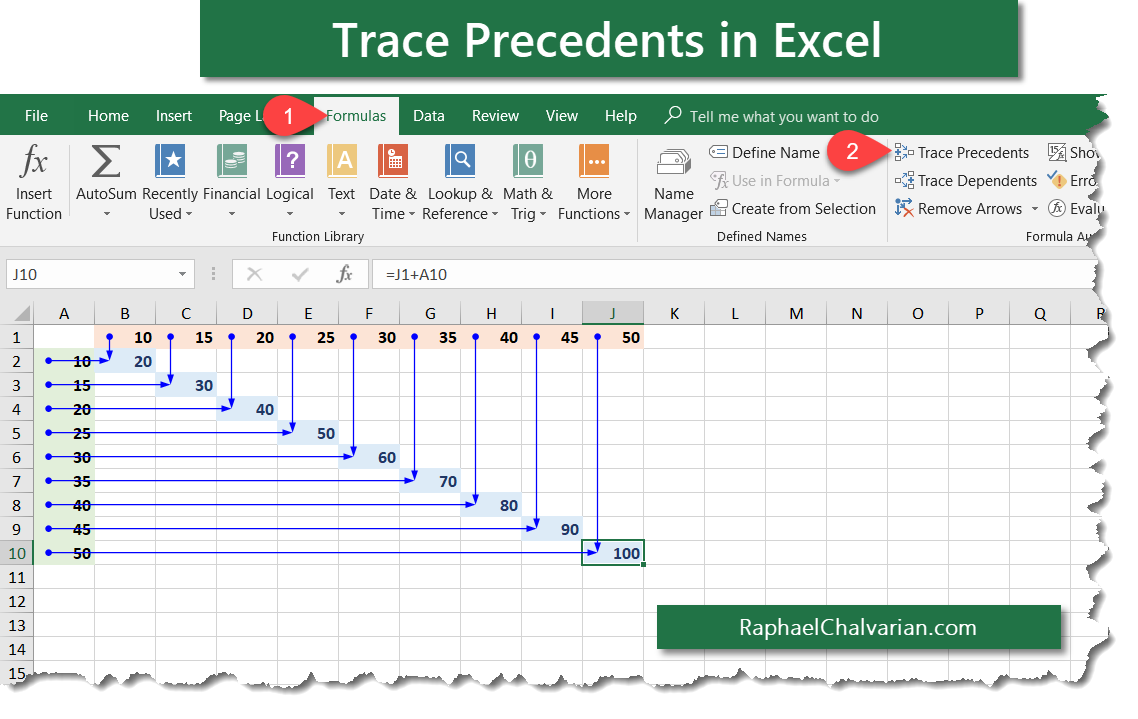
Task: Click the Select All corner triangle
Action: pyautogui.click(x=22, y=313)
